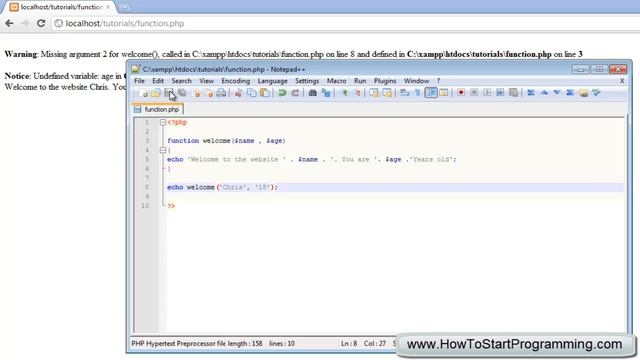Open the Run menu
640x360 pixels.
pos(360,81)
